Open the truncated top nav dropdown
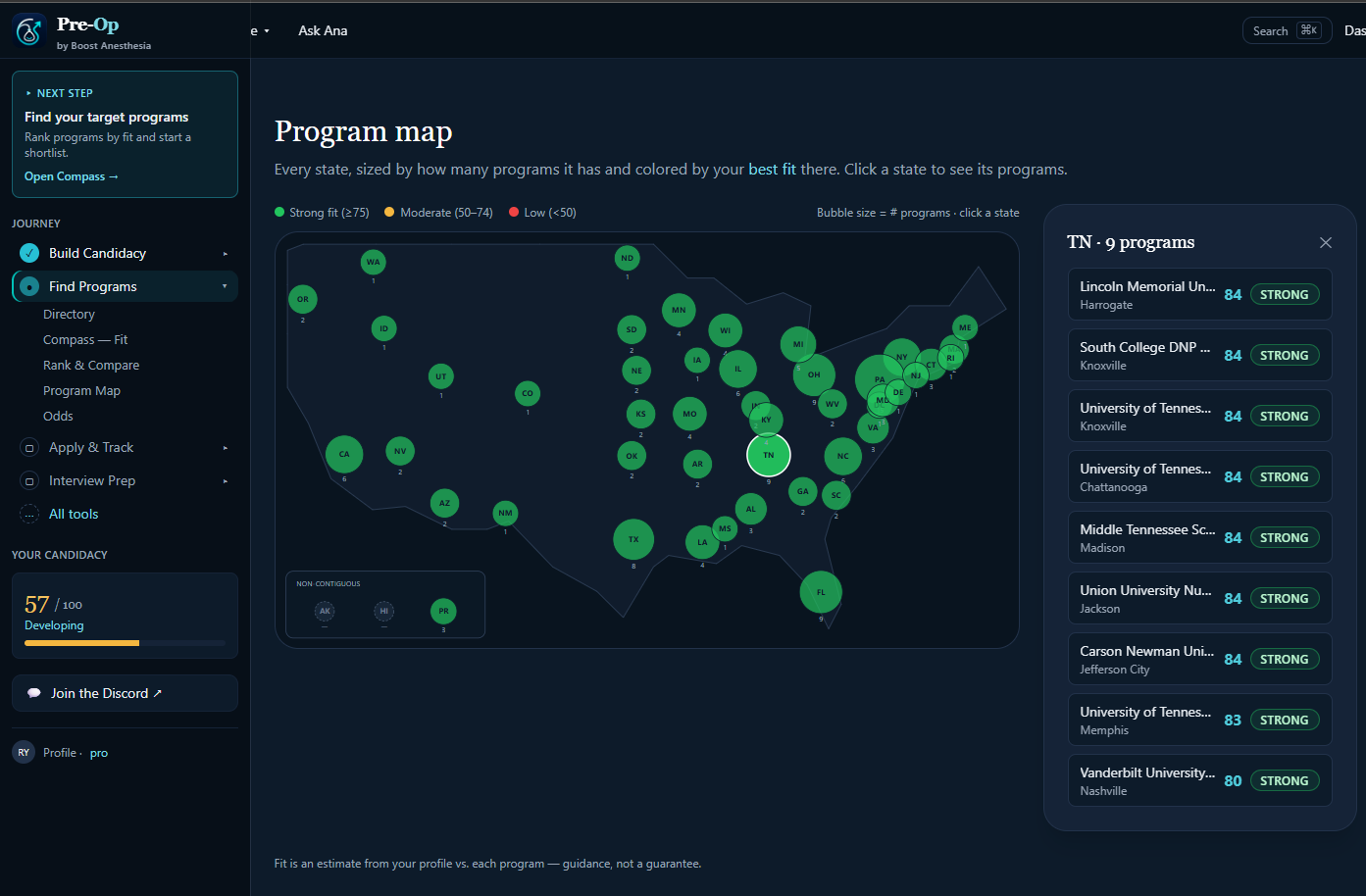 [x=260, y=31]
